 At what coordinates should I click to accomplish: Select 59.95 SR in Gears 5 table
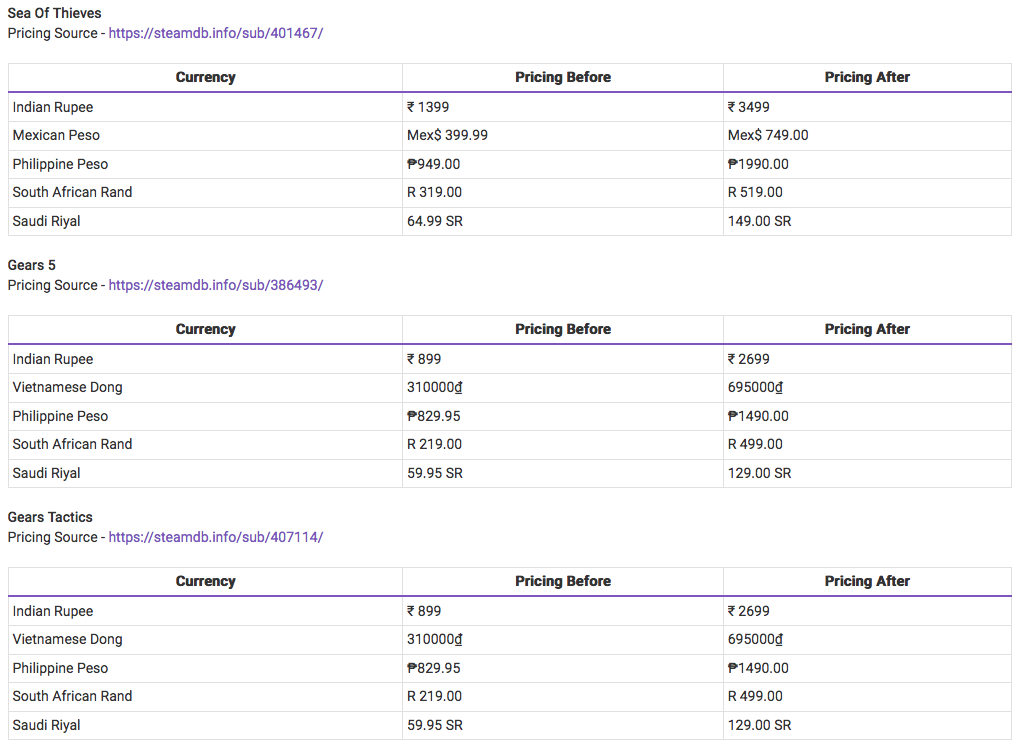point(435,473)
